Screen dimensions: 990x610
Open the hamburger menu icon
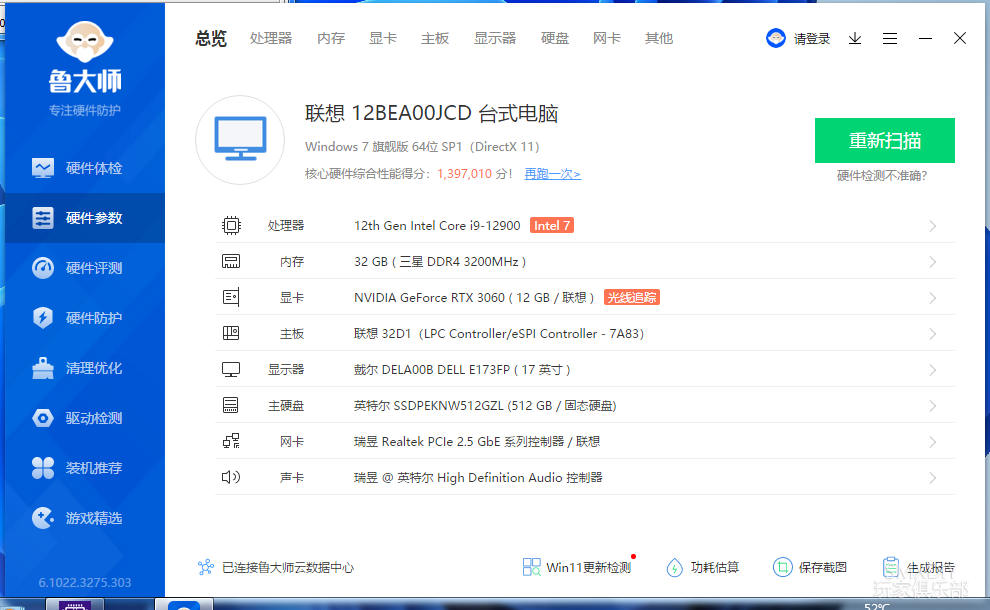click(x=890, y=39)
